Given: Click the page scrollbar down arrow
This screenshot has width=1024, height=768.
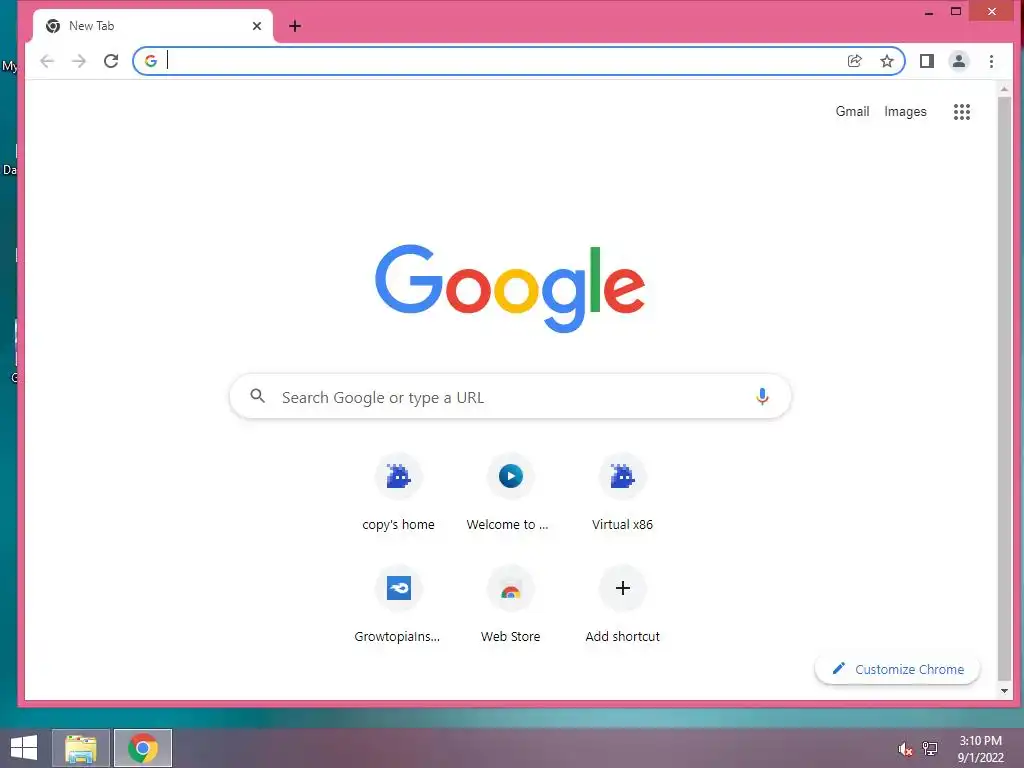Looking at the screenshot, I should (1004, 691).
